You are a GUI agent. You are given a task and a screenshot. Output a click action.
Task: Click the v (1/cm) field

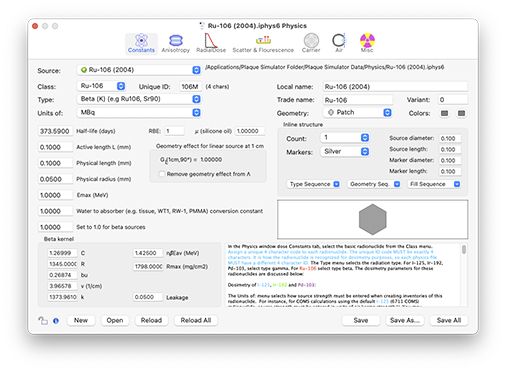click(62, 286)
